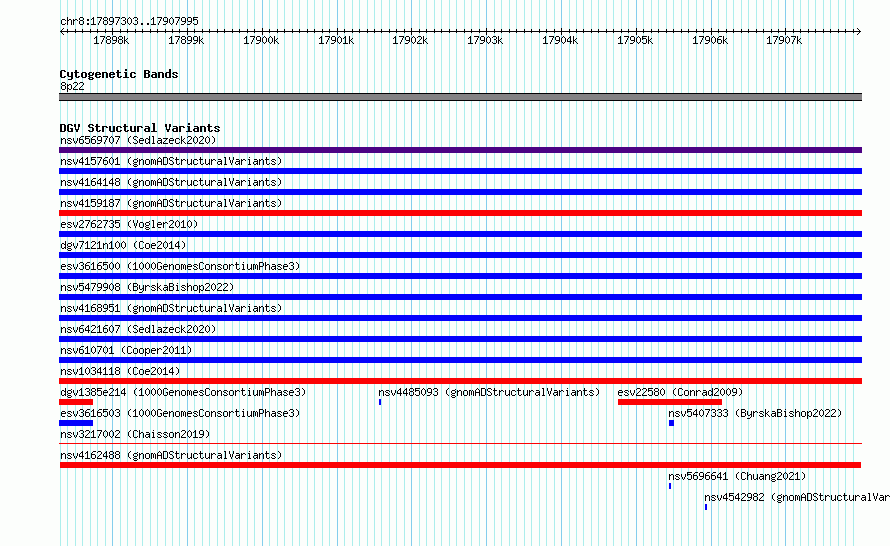Click the 17901k ruler position

tap(336, 40)
